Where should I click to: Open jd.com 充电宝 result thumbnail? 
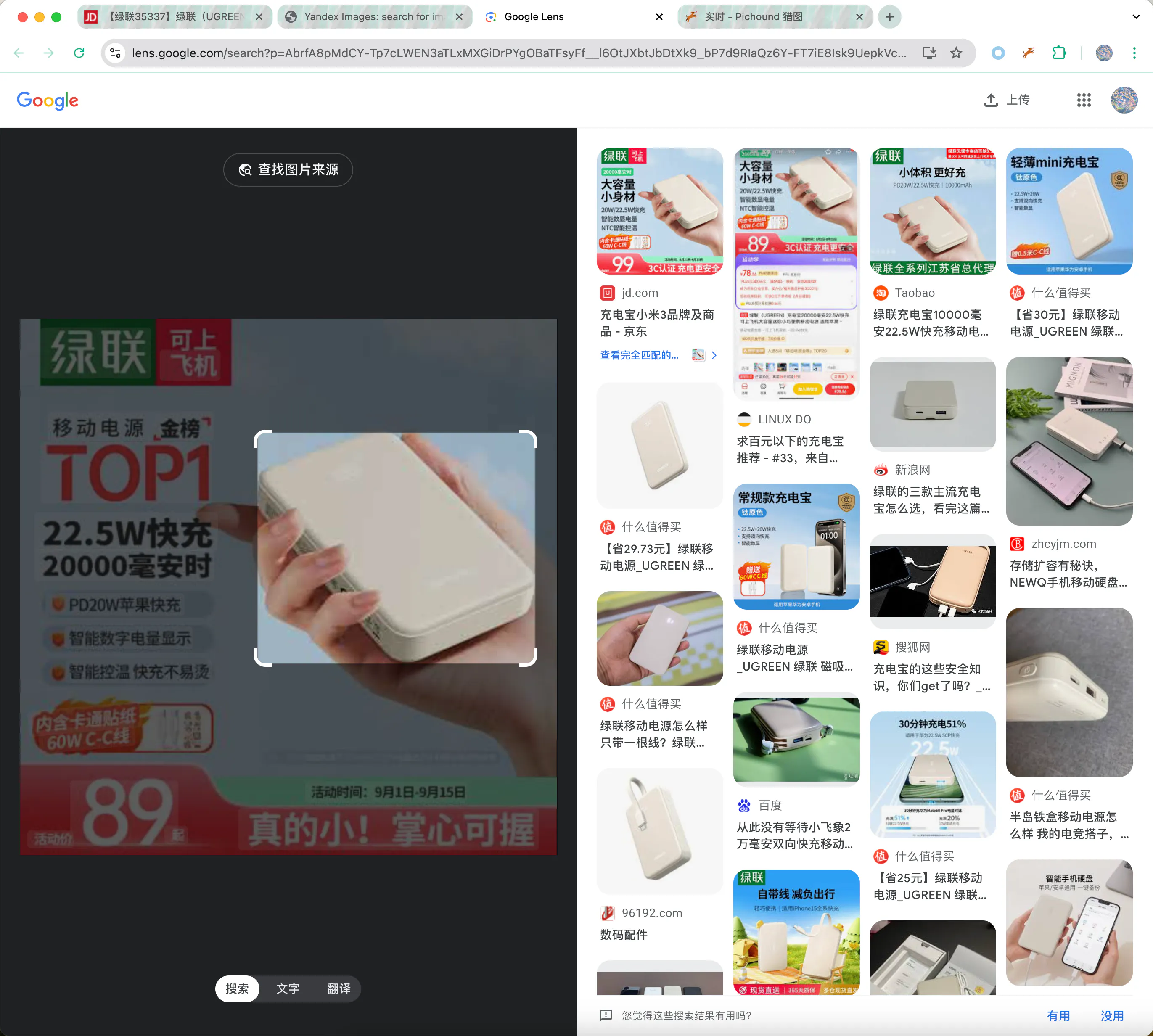tap(659, 211)
